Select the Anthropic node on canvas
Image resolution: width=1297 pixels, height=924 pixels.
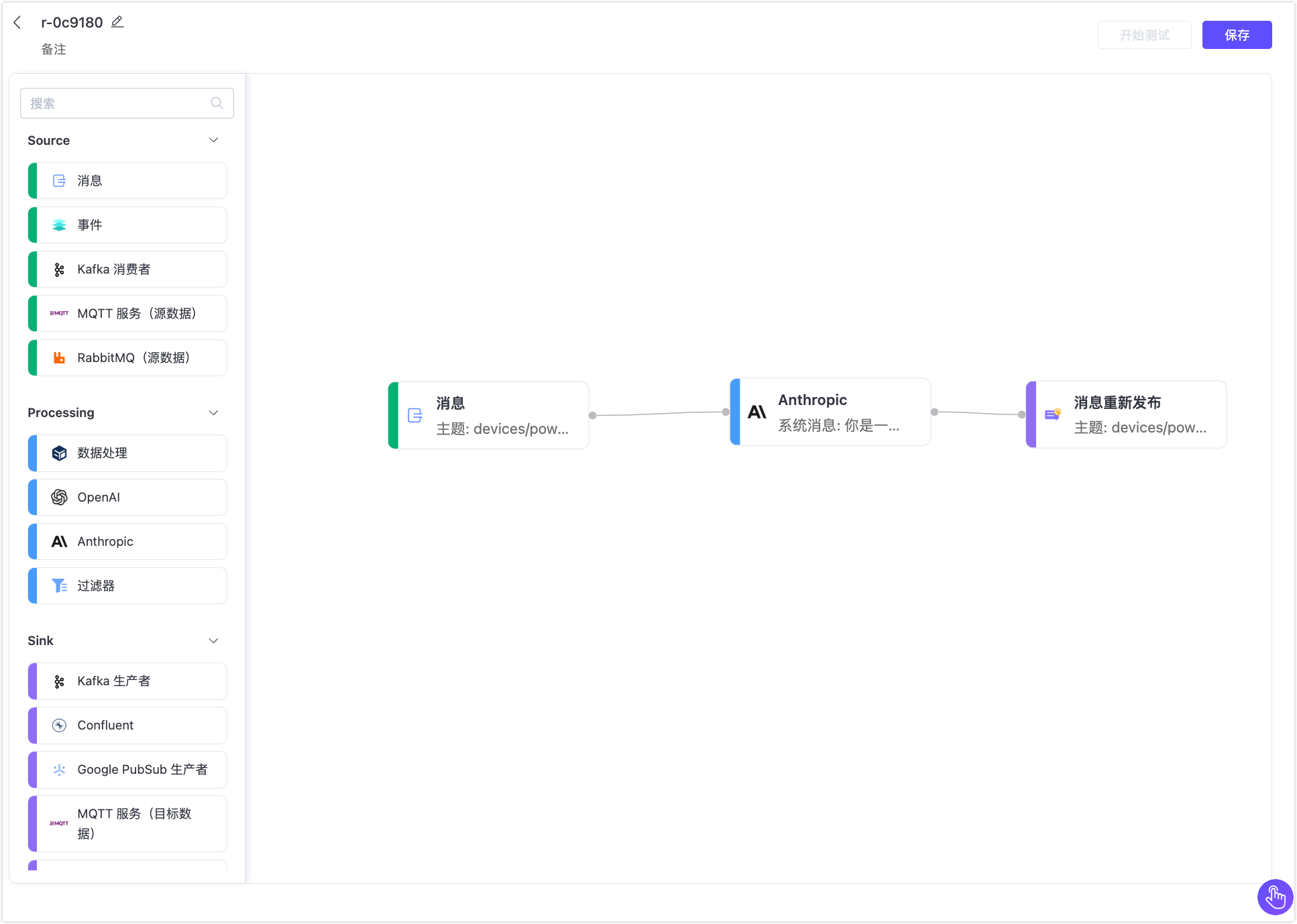830,412
